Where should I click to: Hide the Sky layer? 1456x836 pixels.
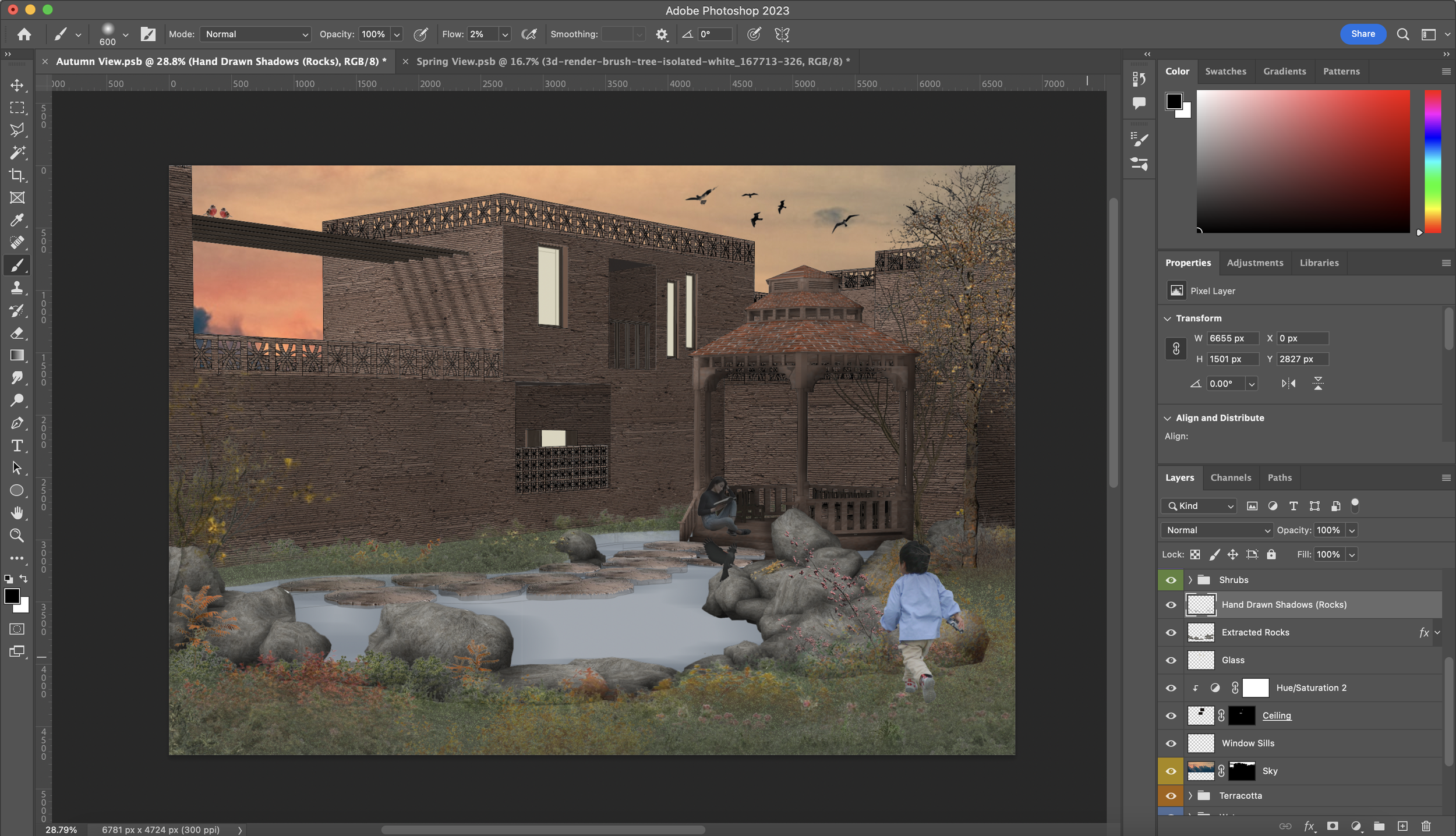(x=1171, y=771)
